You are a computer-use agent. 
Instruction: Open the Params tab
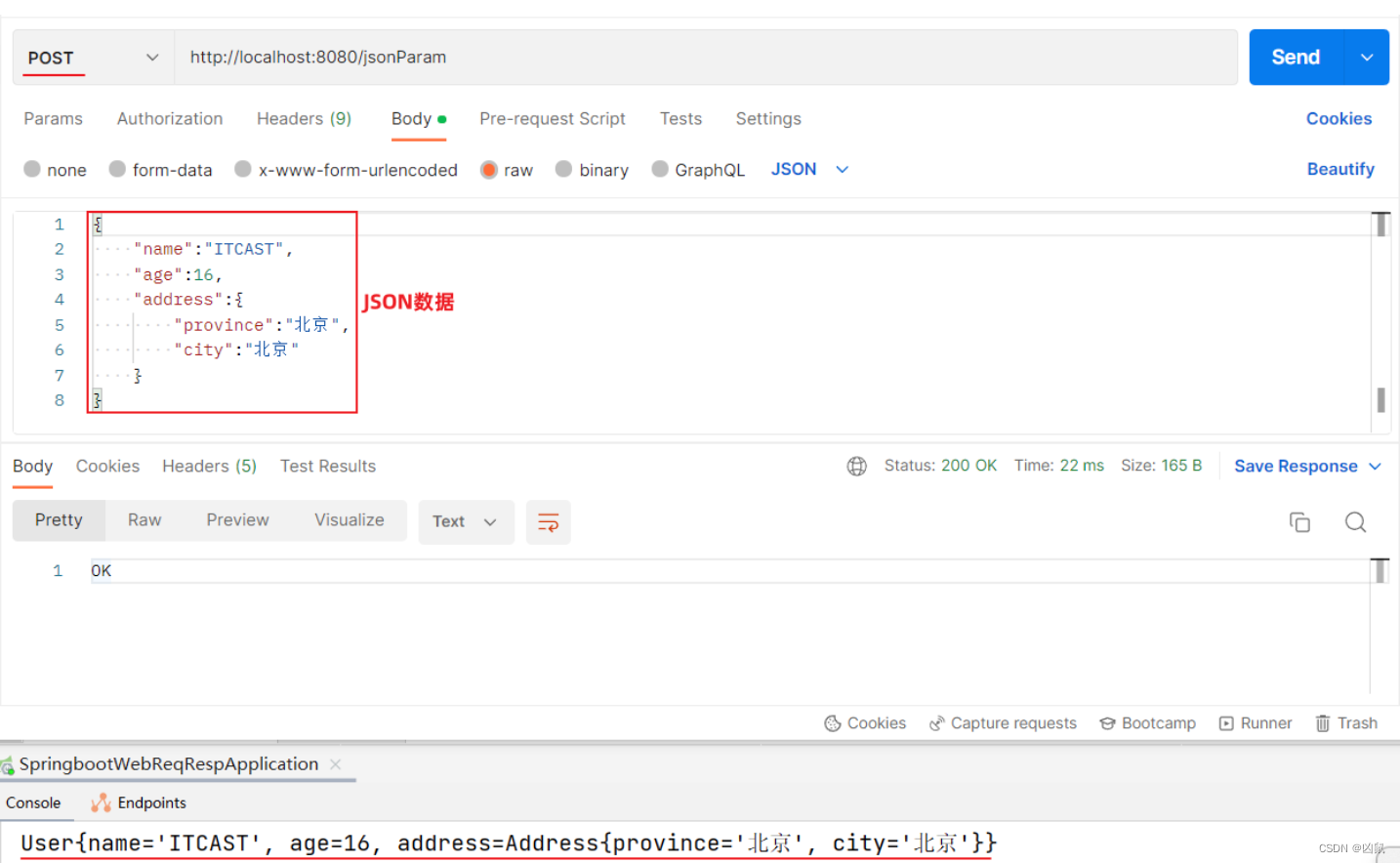tap(53, 118)
